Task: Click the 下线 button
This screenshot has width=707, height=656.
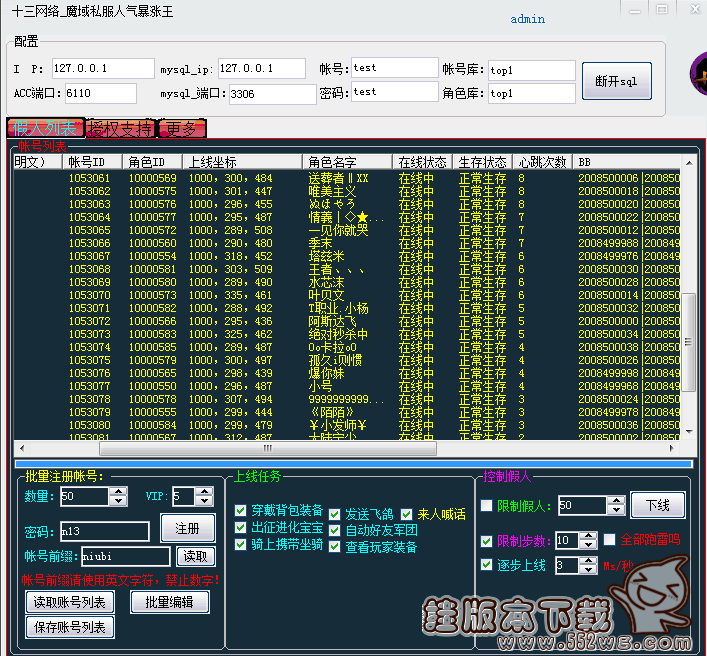Action: pos(658,505)
